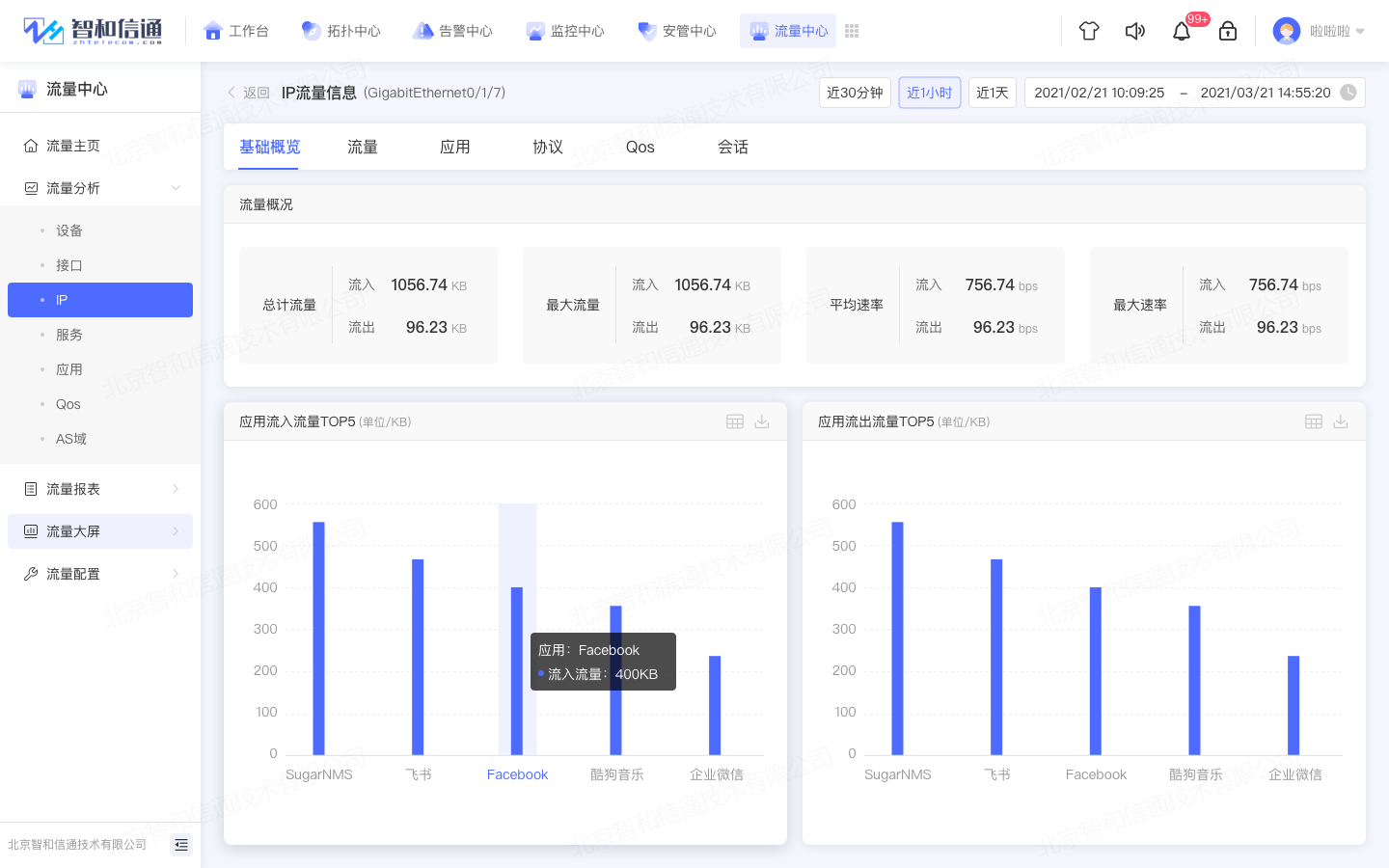Click the Facebook bar in inflow chart
The width and height of the screenshot is (1389, 868).
[517, 671]
